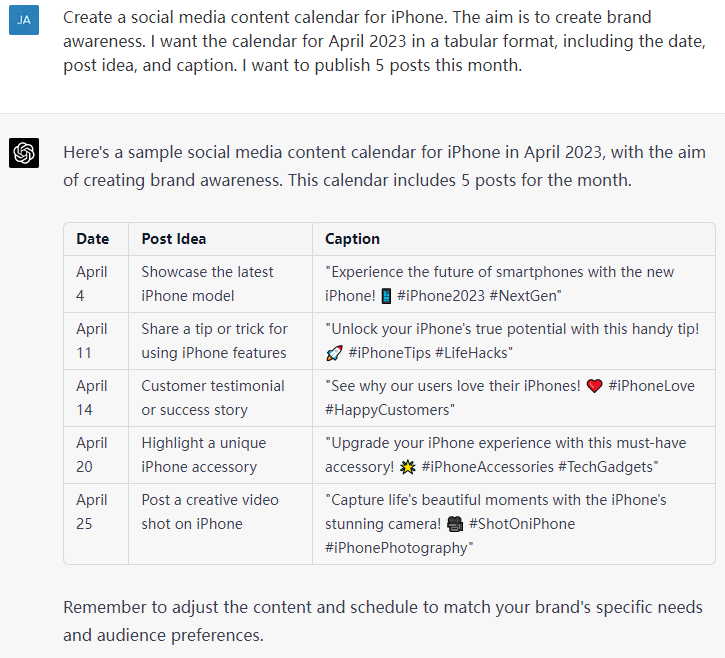725x658 pixels.
Task: Click 'Customer testimonial or success story' cell
Action: click(221, 398)
